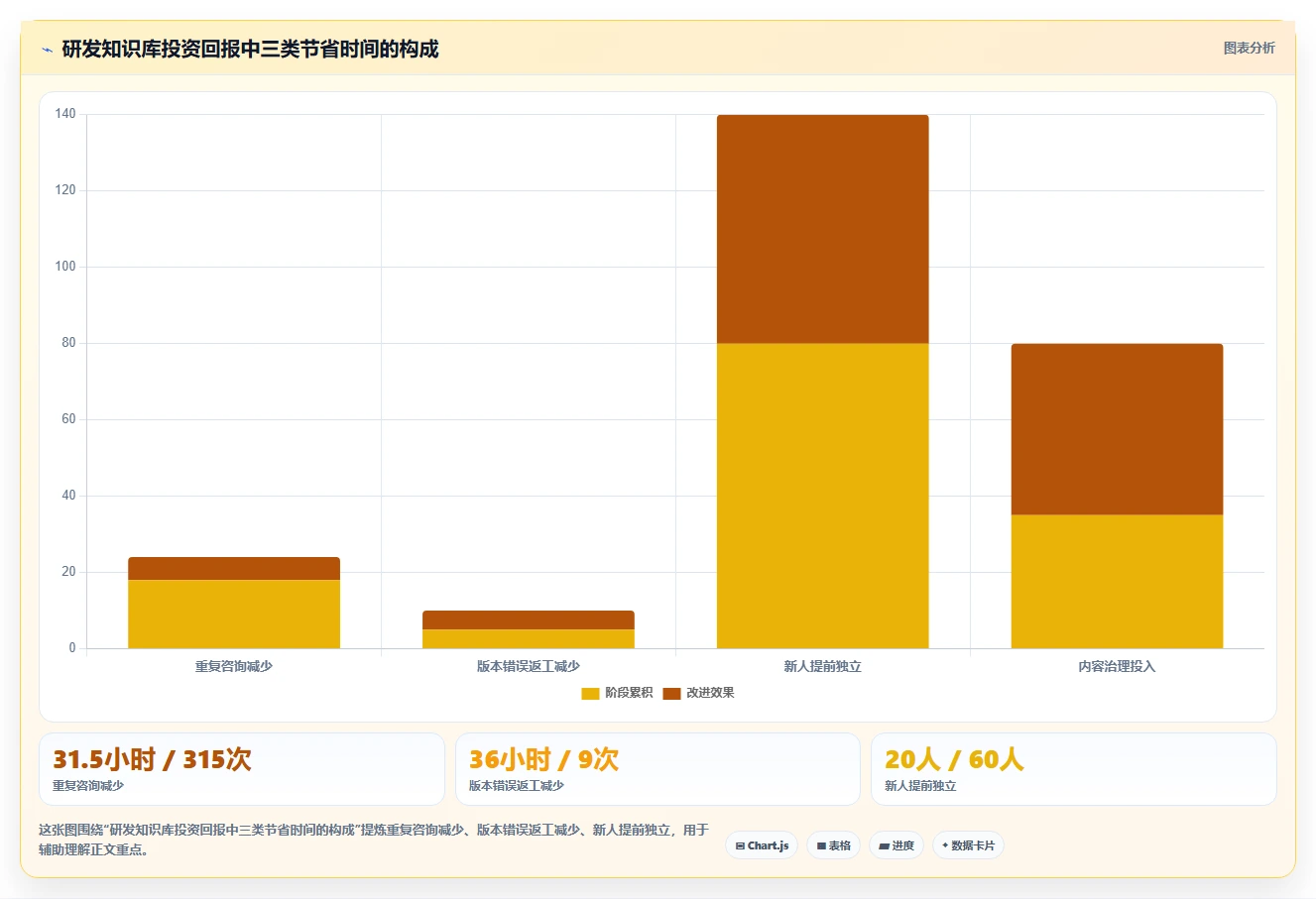Click the 重复咨询减少 caption under 31.5小时 card

[88, 785]
